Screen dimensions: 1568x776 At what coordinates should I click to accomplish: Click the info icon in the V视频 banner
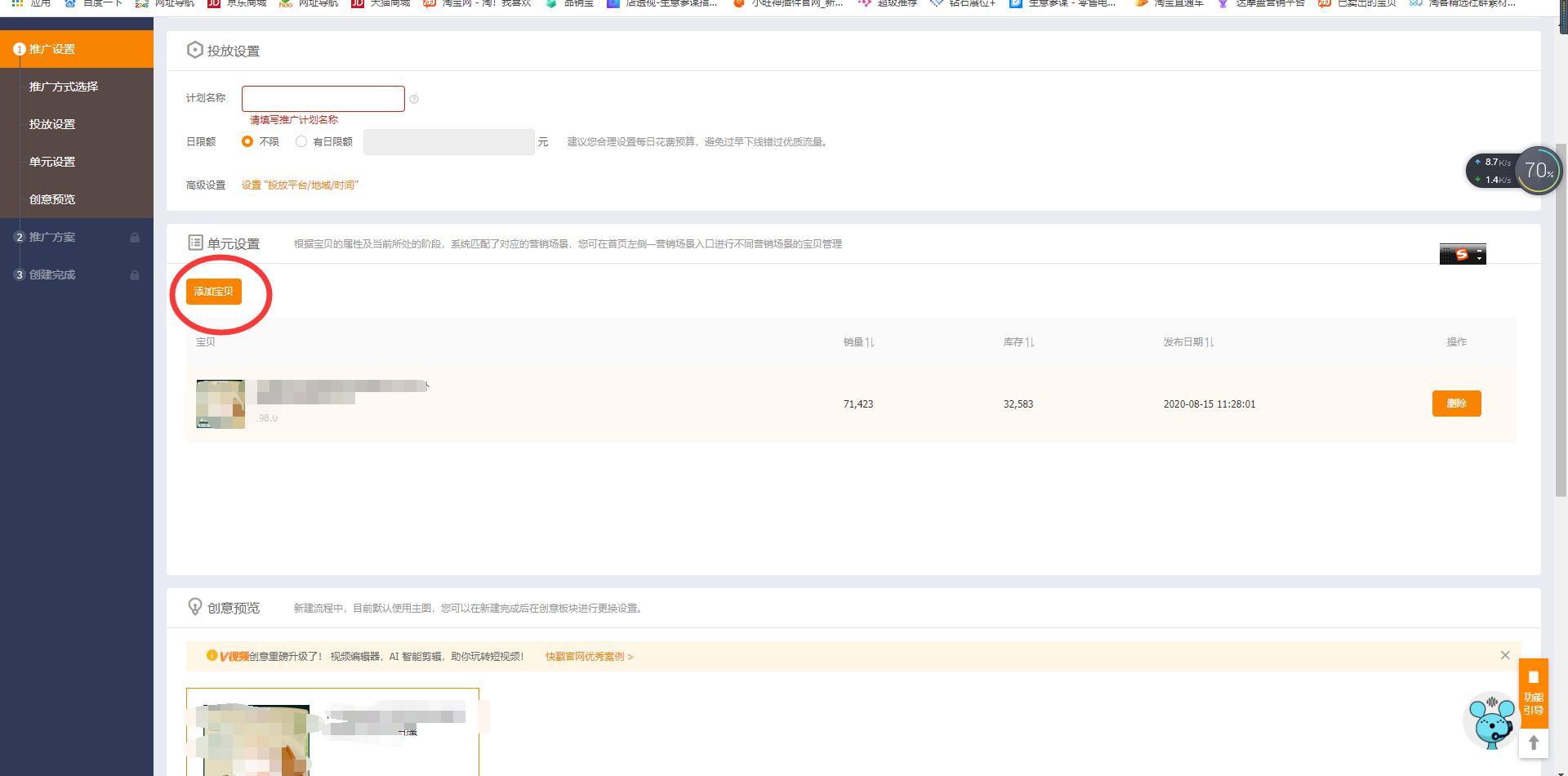212,655
